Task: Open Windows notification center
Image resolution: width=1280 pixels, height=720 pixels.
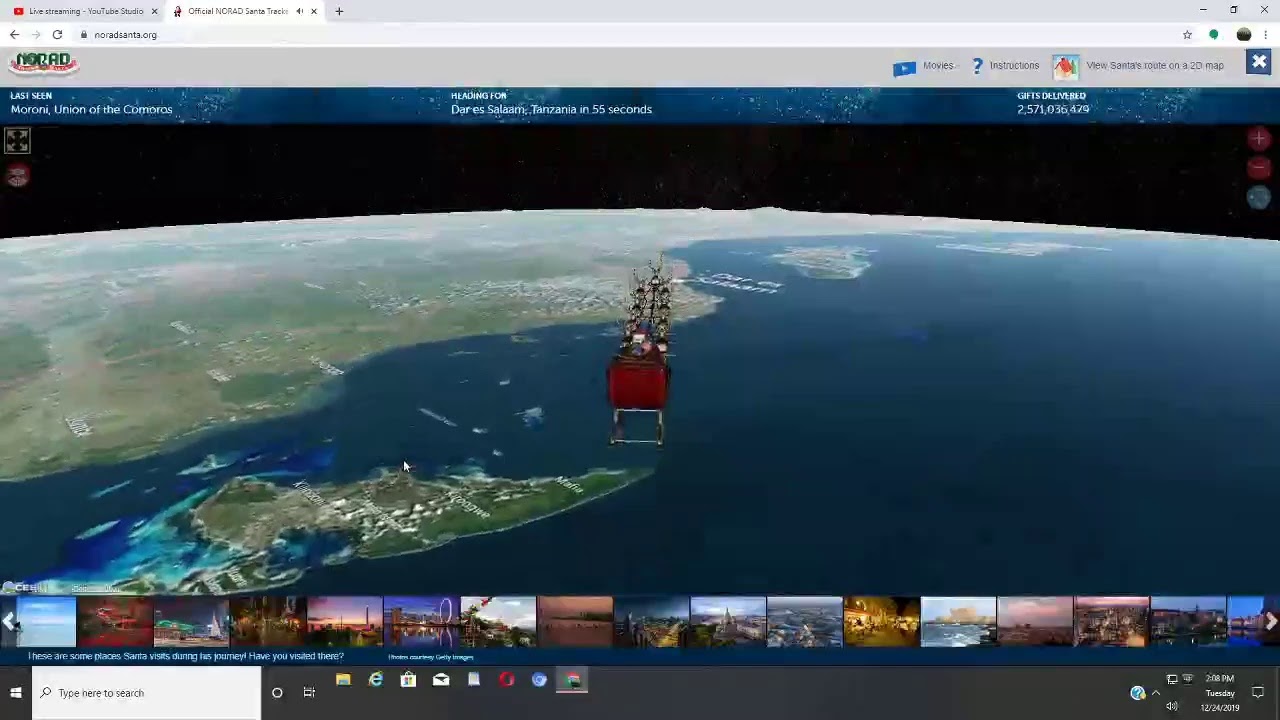Action: [x=1258, y=693]
